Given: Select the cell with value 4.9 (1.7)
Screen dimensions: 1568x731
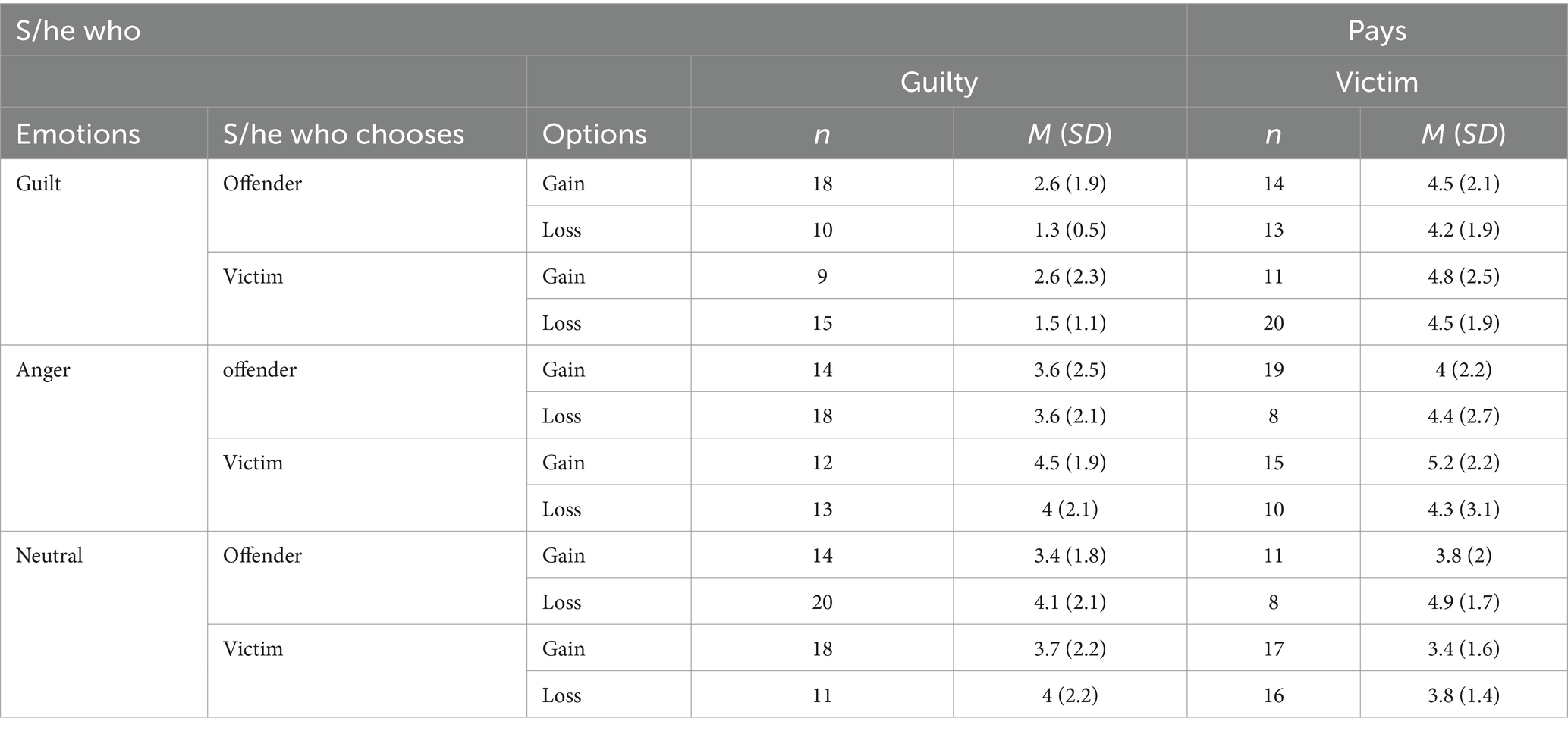Looking at the screenshot, I should click(1463, 602).
